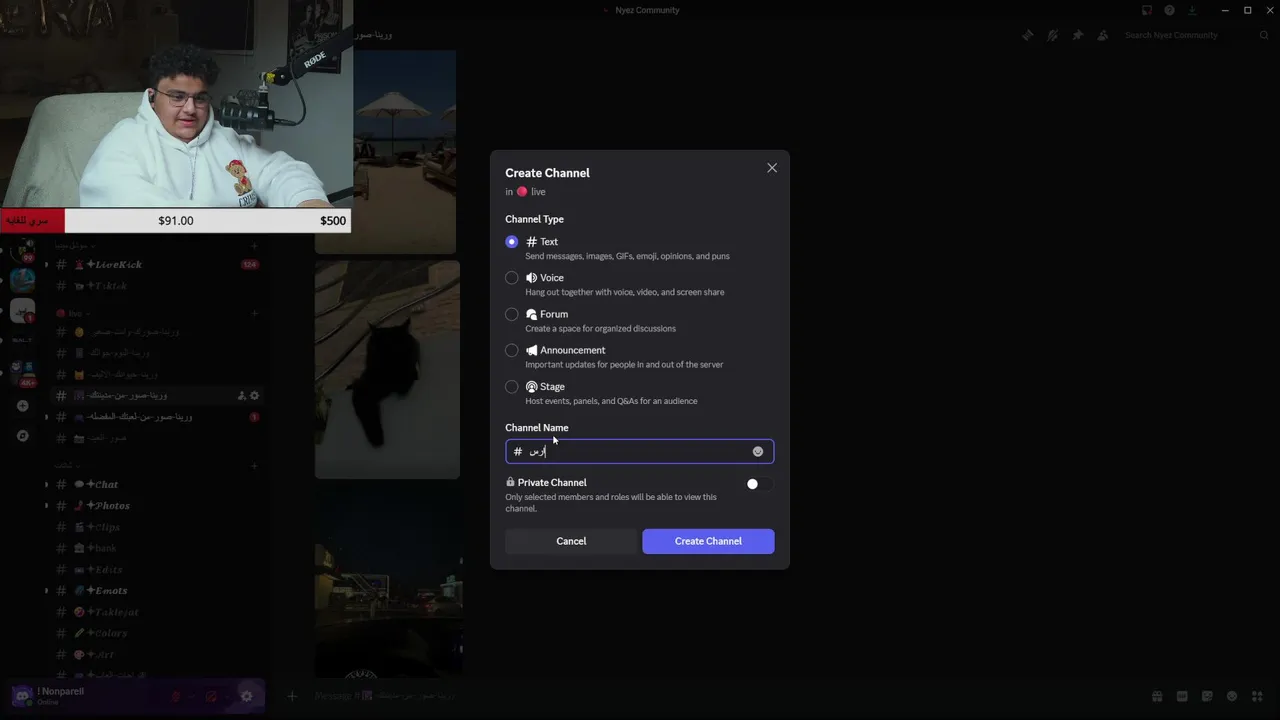Toggle the member list icon

click(1102, 35)
